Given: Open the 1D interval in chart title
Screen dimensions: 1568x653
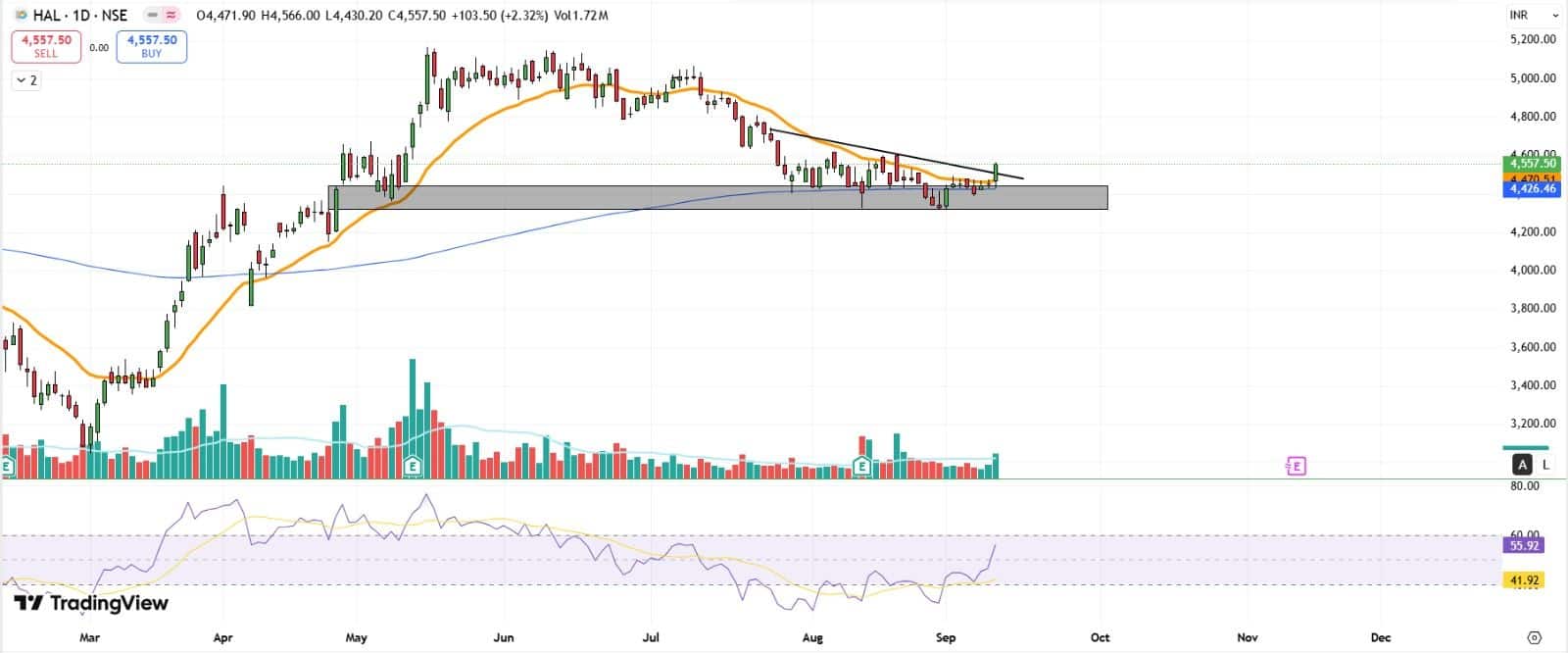Looking at the screenshot, I should 82,16.
